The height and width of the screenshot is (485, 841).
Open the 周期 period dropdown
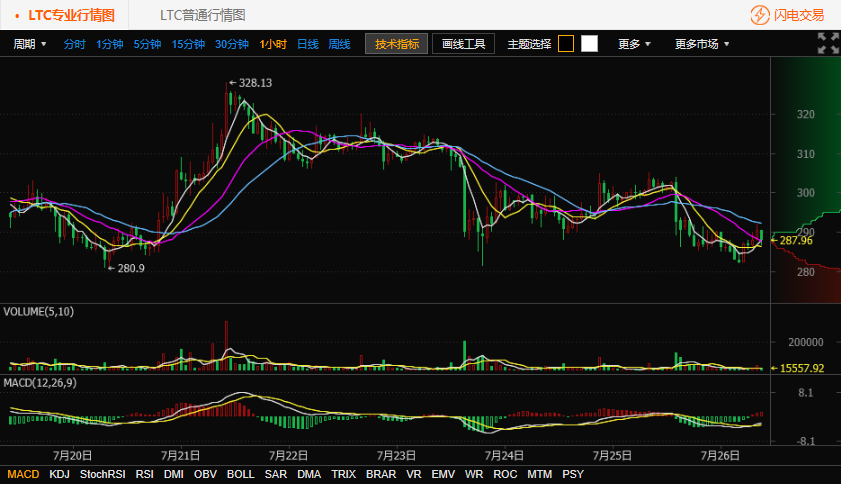coord(30,44)
